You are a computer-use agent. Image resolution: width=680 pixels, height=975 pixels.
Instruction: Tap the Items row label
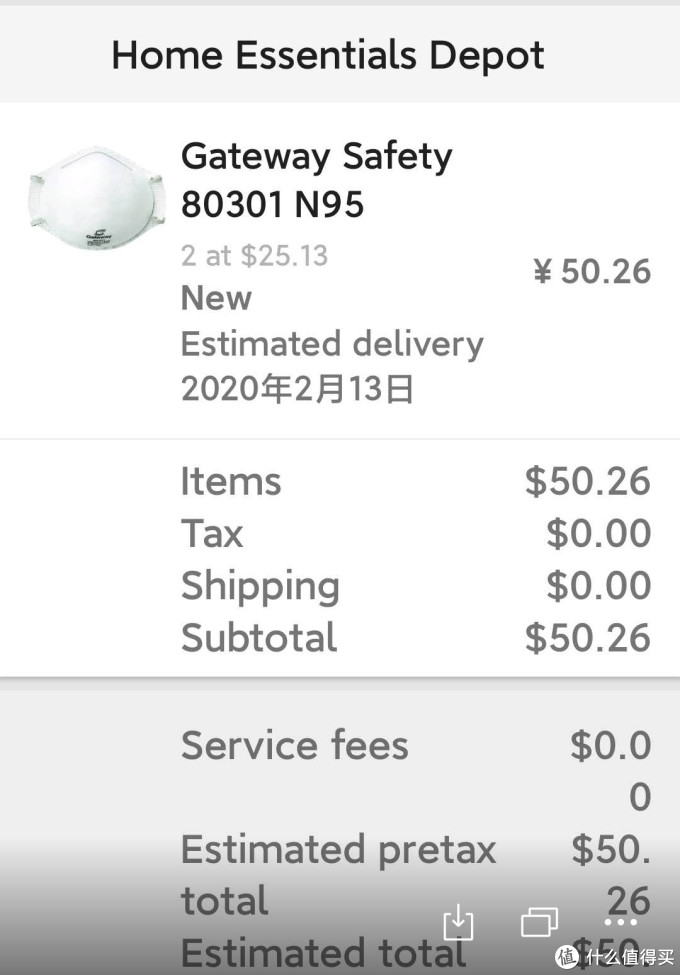(x=231, y=481)
